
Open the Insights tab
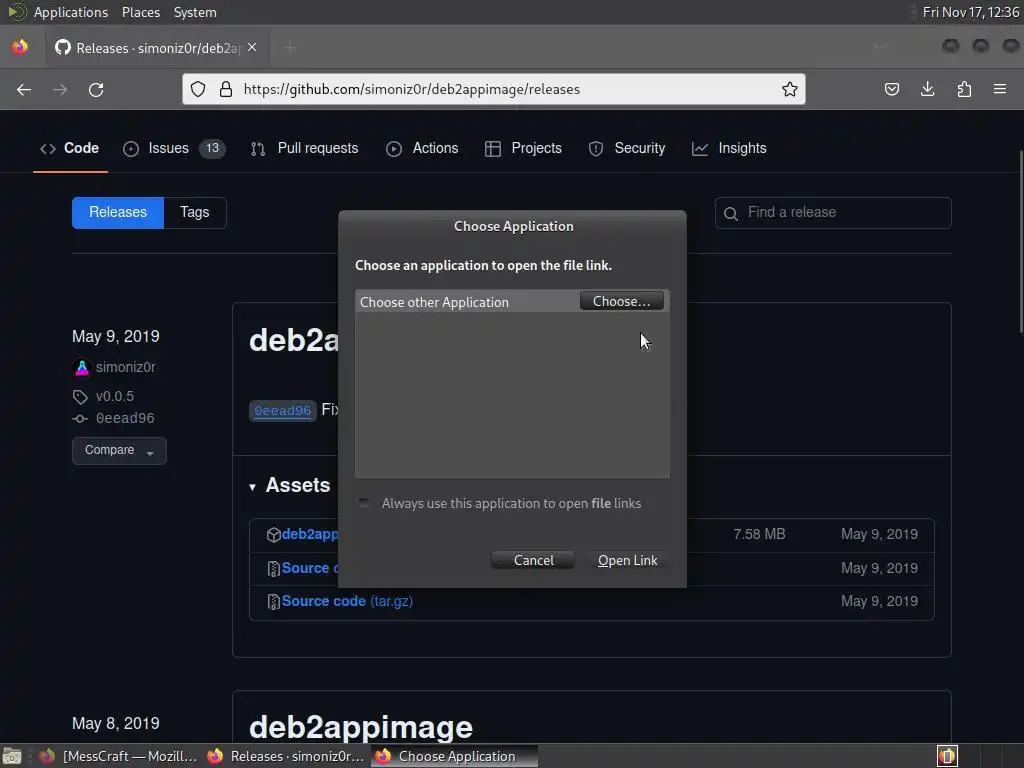729,148
